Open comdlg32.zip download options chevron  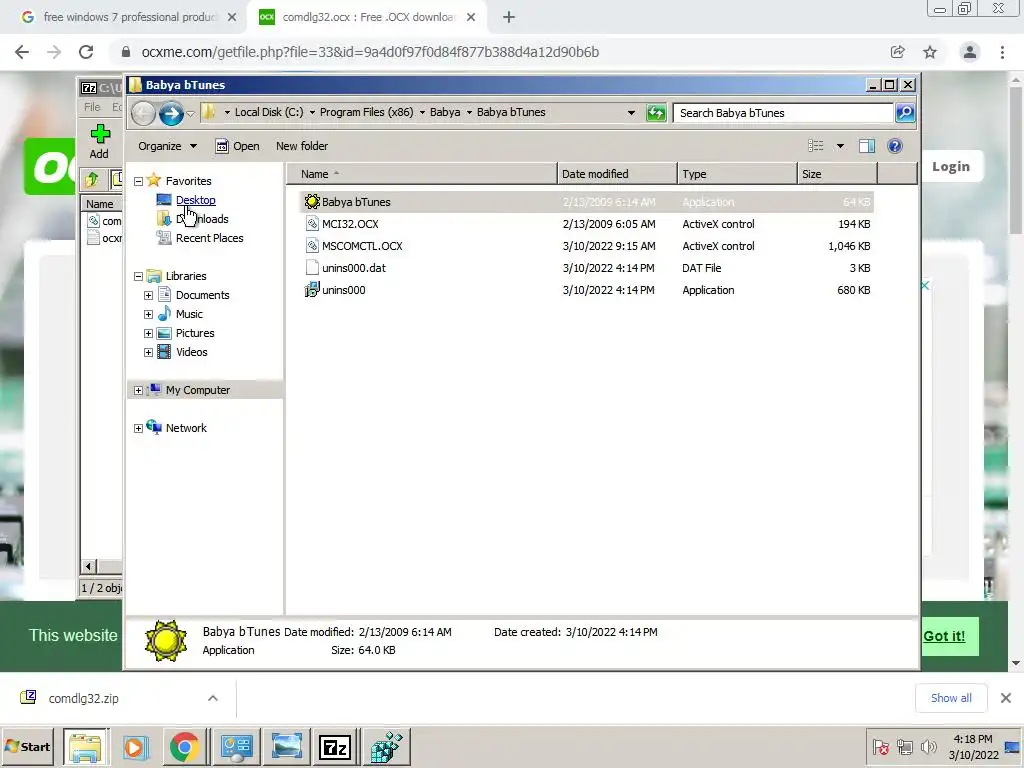point(213,698)
